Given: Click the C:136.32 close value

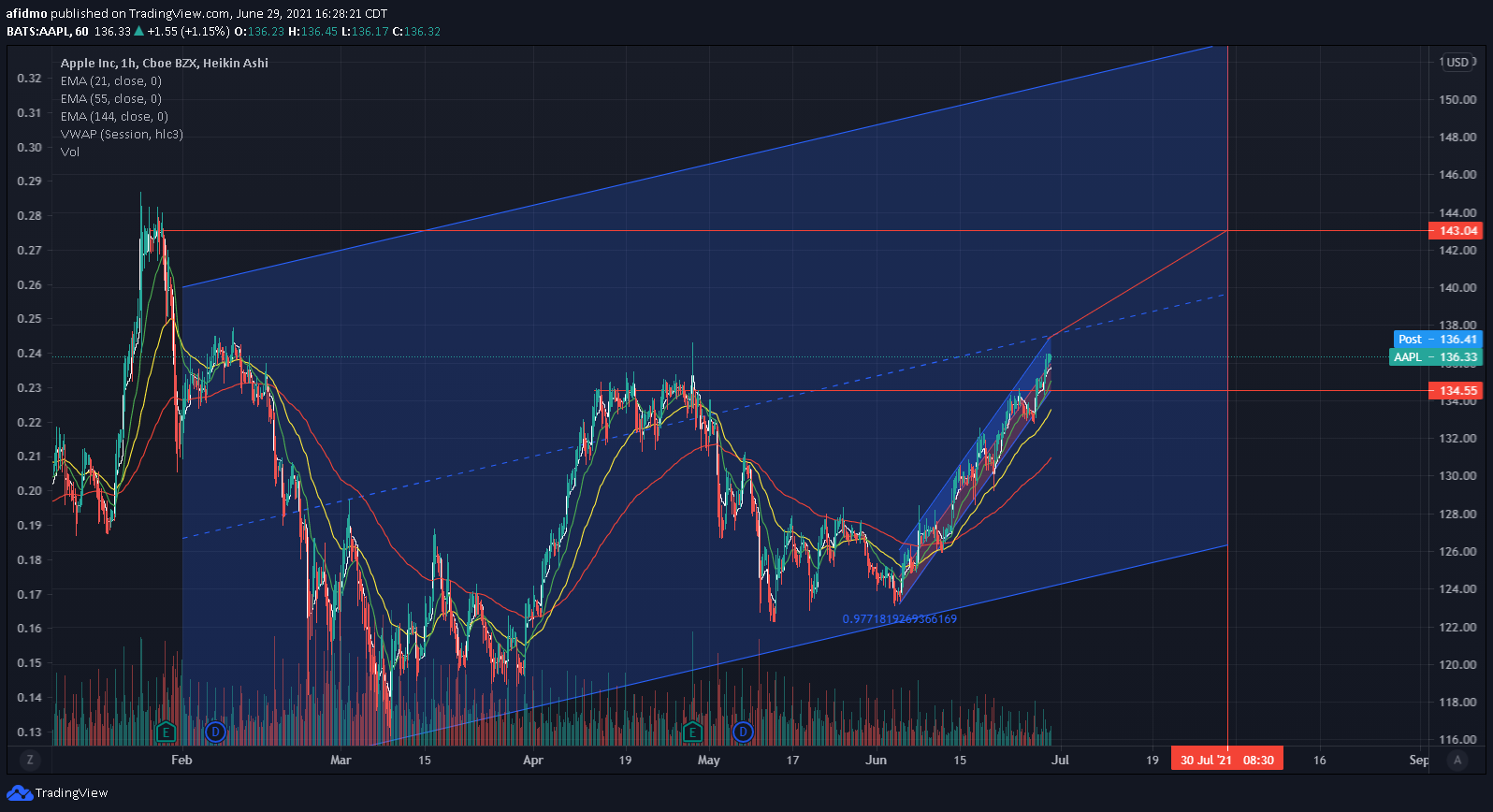Looking at the screenshot, I should [416, 31].
